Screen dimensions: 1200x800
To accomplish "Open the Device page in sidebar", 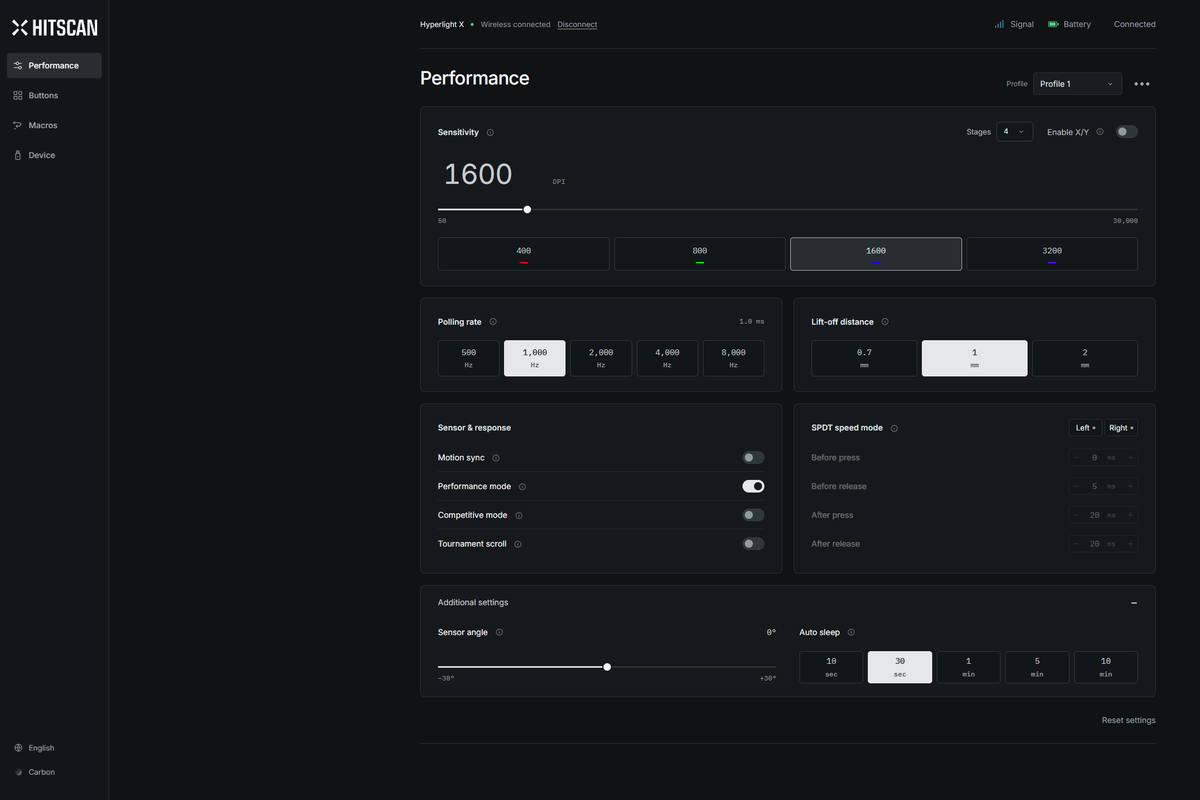I will point(54,156).
